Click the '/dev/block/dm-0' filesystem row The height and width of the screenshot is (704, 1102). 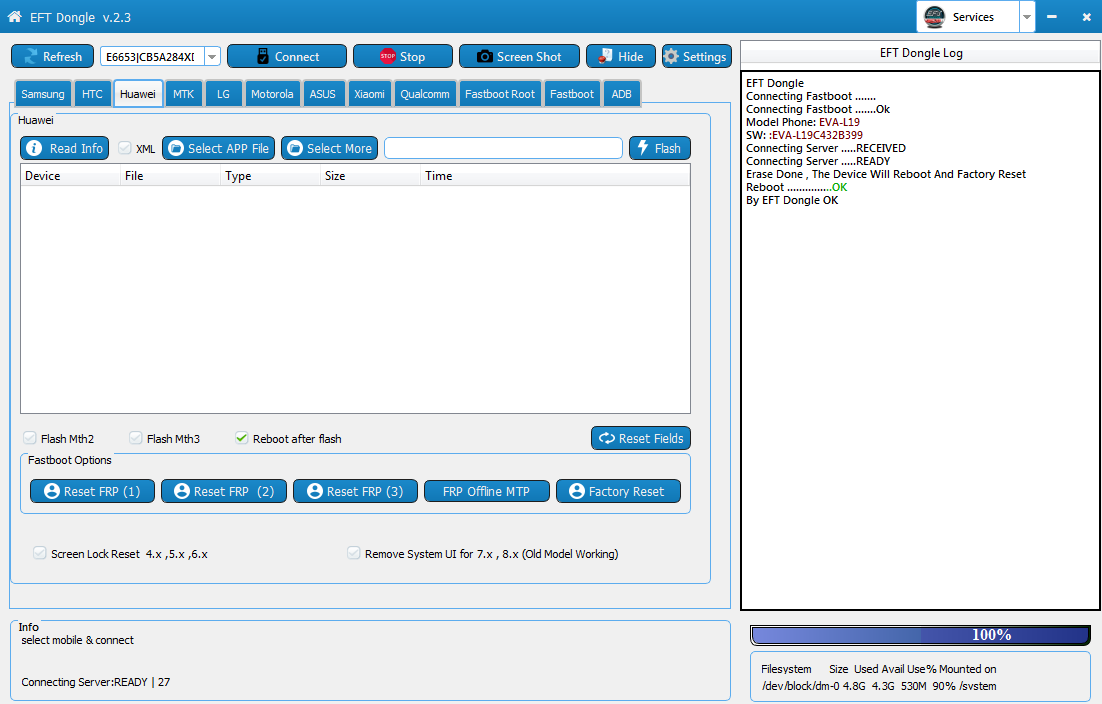point(879,686)
